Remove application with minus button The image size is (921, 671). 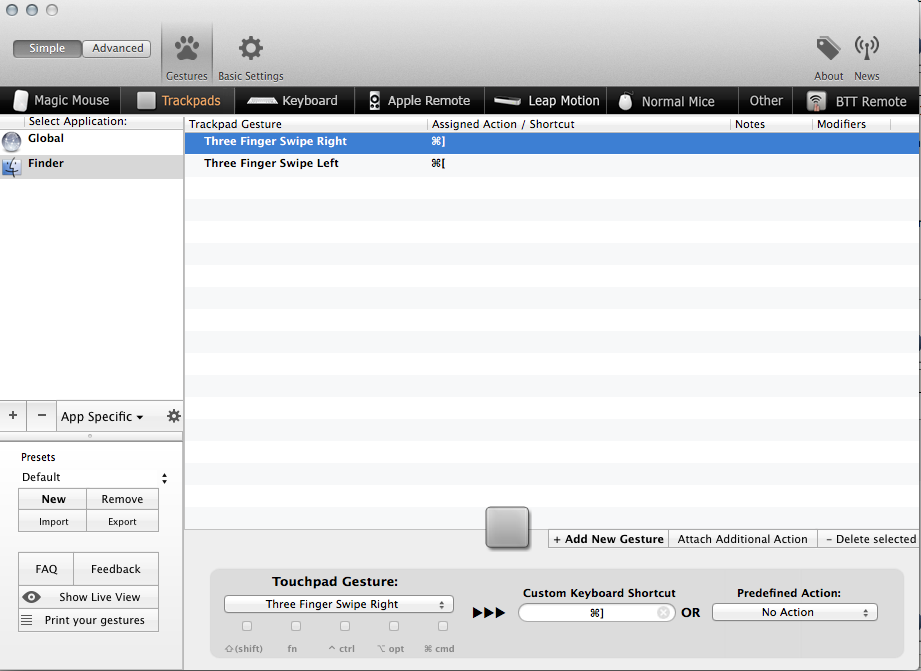click(42, 415)
